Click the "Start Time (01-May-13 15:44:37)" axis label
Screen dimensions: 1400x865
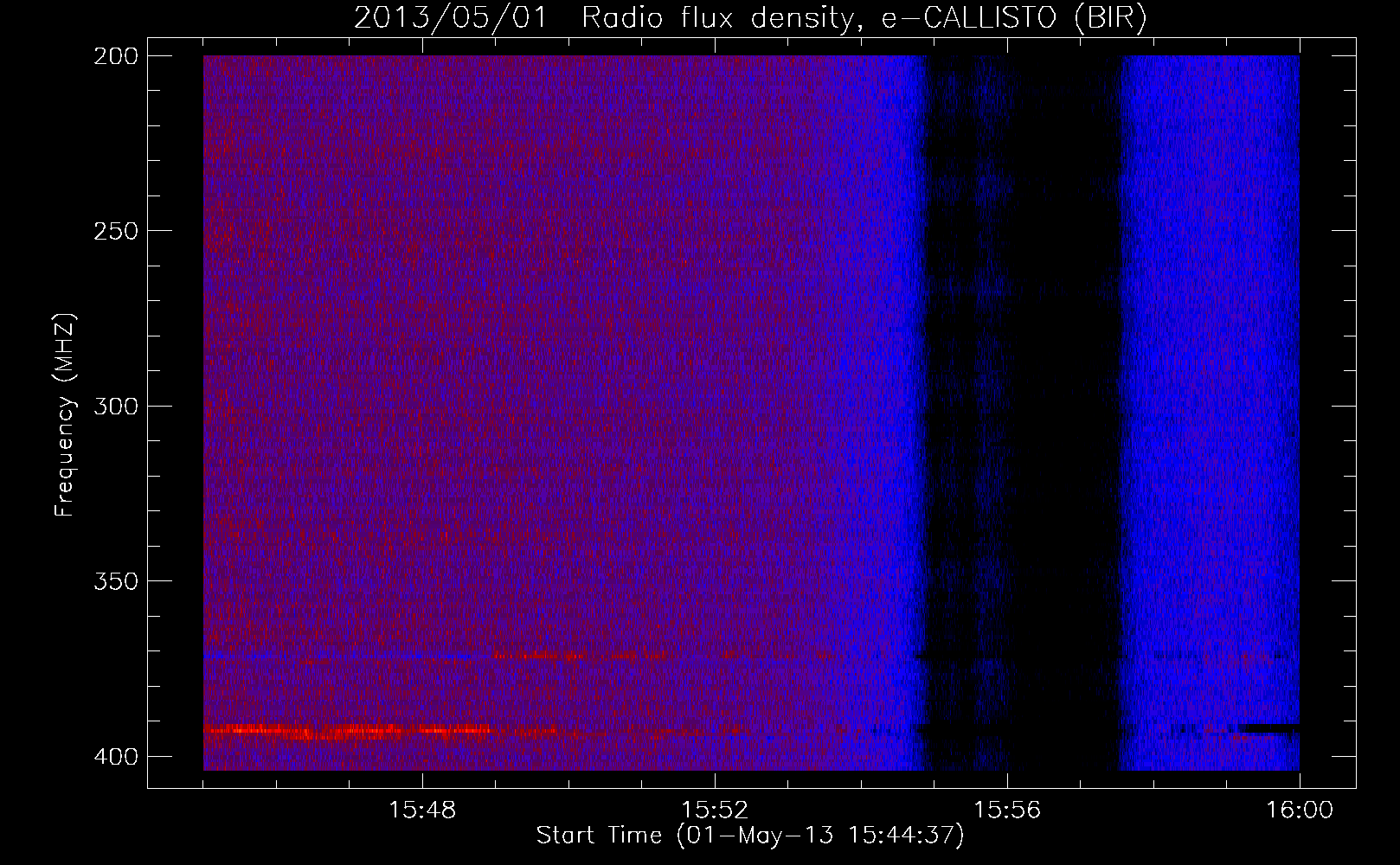click(750, 836)
